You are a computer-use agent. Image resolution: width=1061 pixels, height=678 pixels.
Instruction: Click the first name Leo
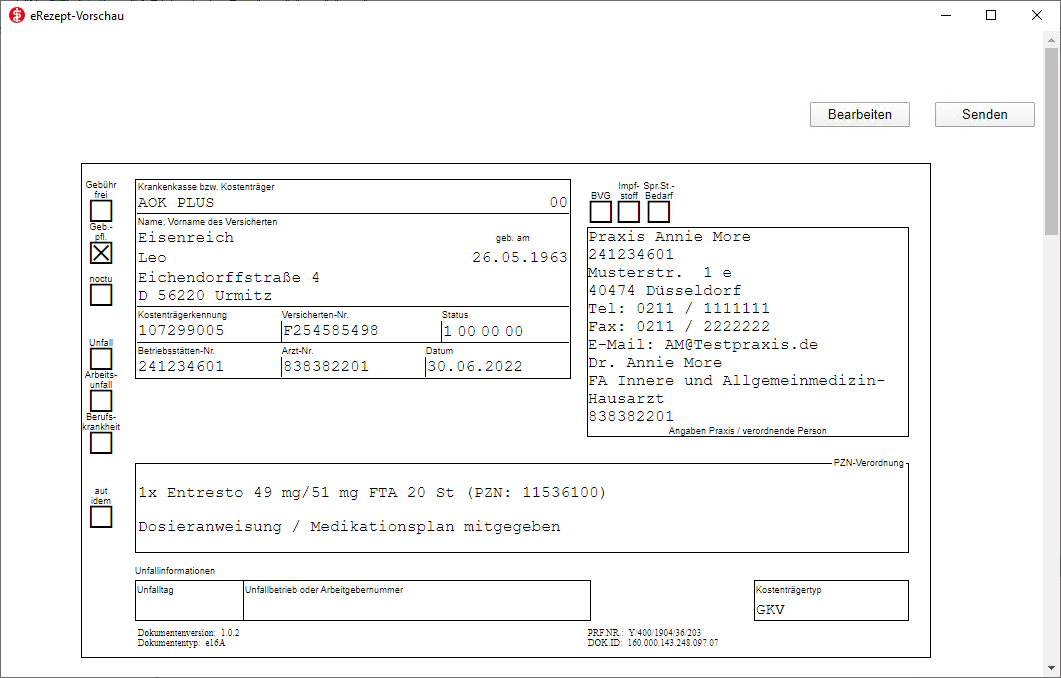pos(152,258)
